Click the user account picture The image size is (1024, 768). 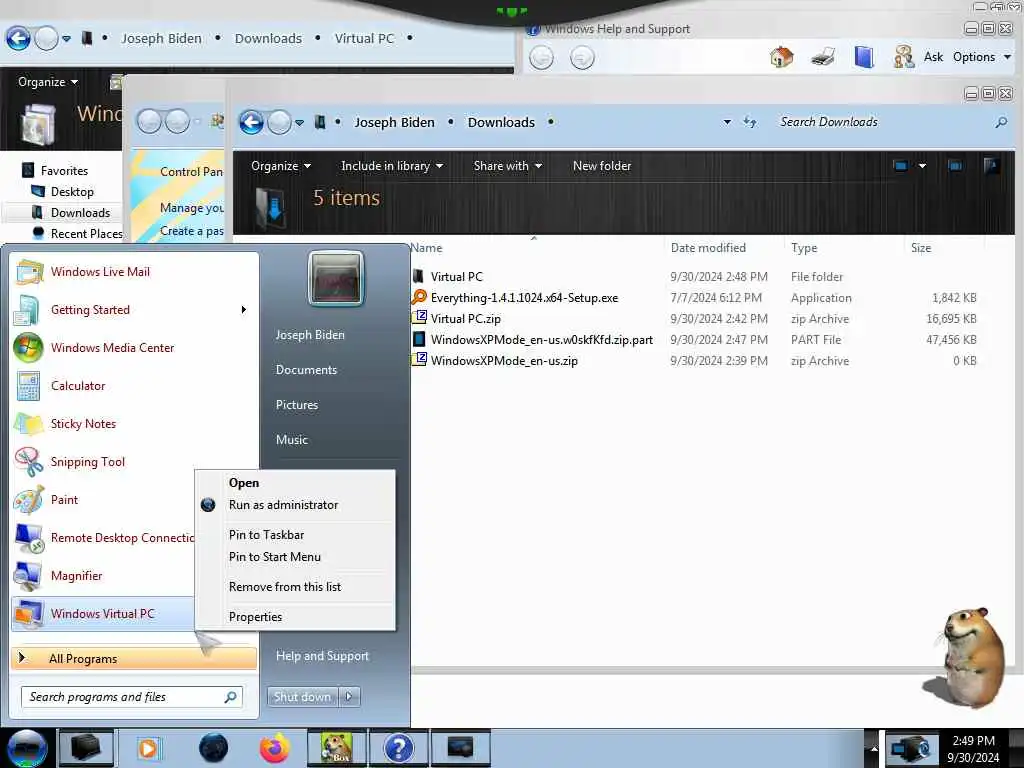[x=336, y=278]
